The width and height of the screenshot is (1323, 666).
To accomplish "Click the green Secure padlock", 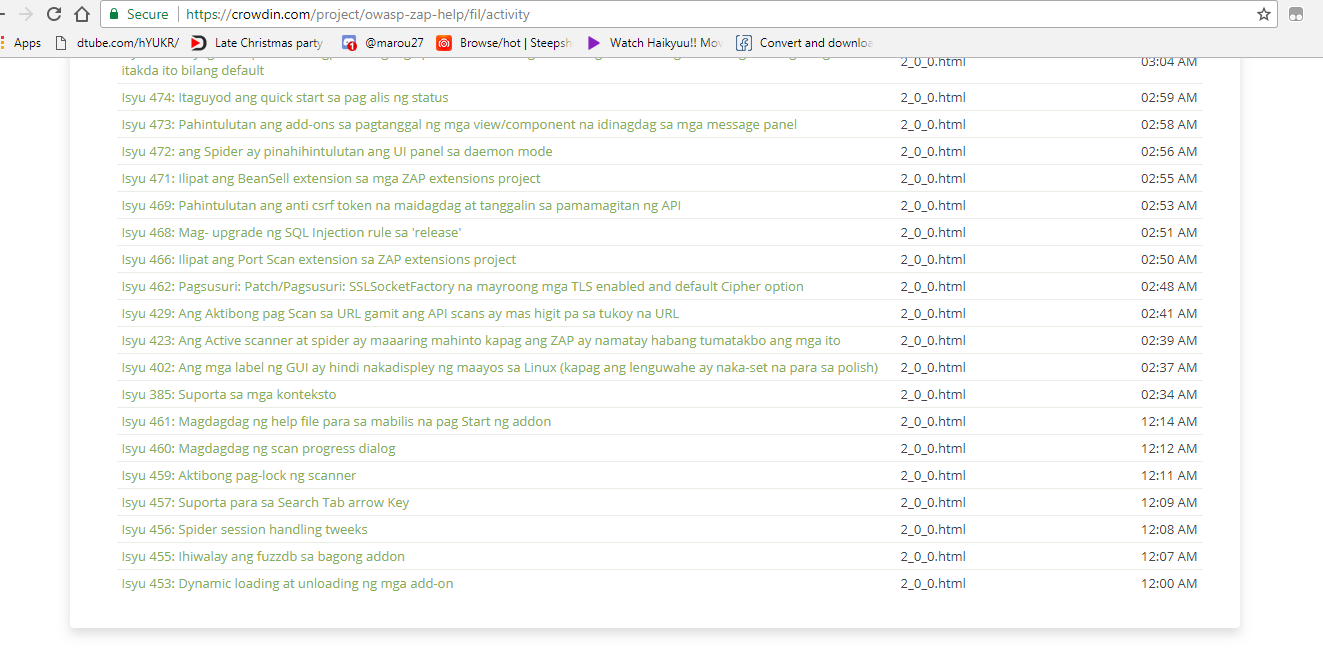I will tap(114, 14).
